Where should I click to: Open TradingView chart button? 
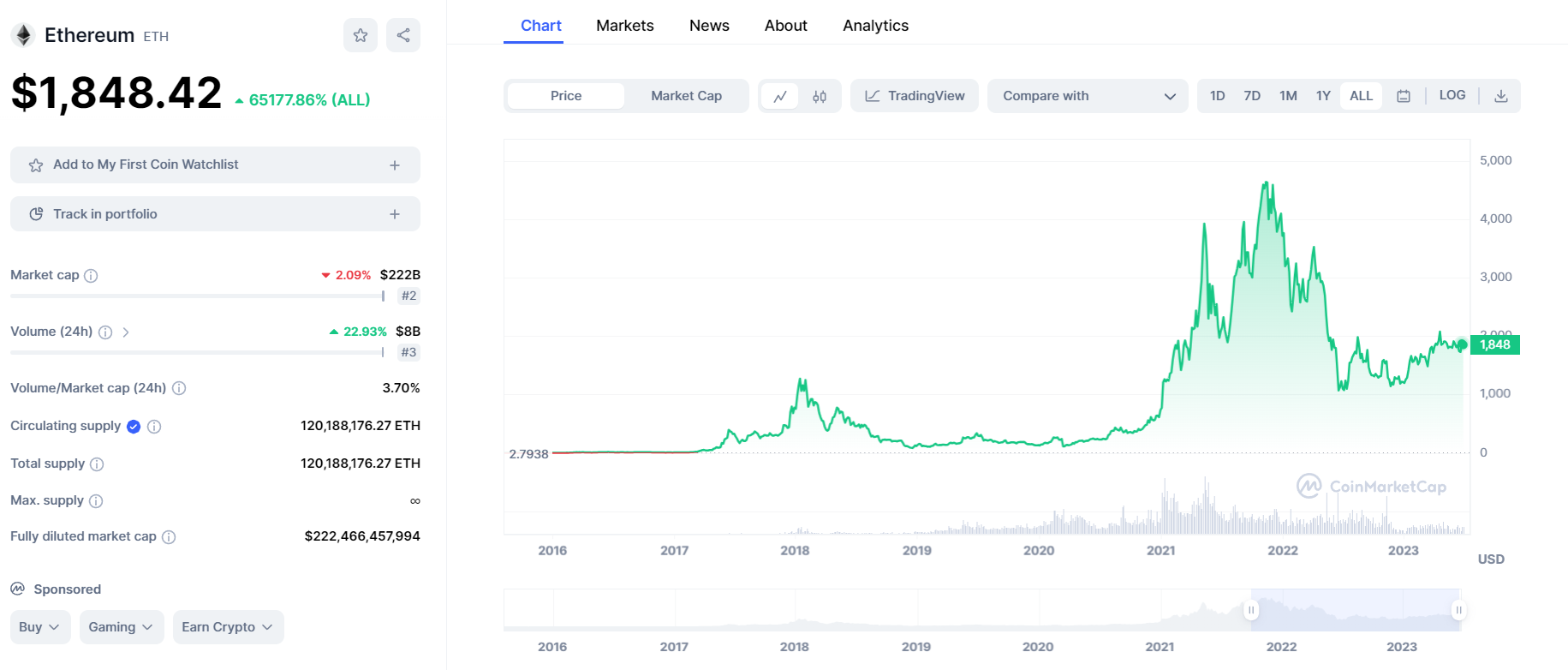pyautogui.click(x=915, y=96)
